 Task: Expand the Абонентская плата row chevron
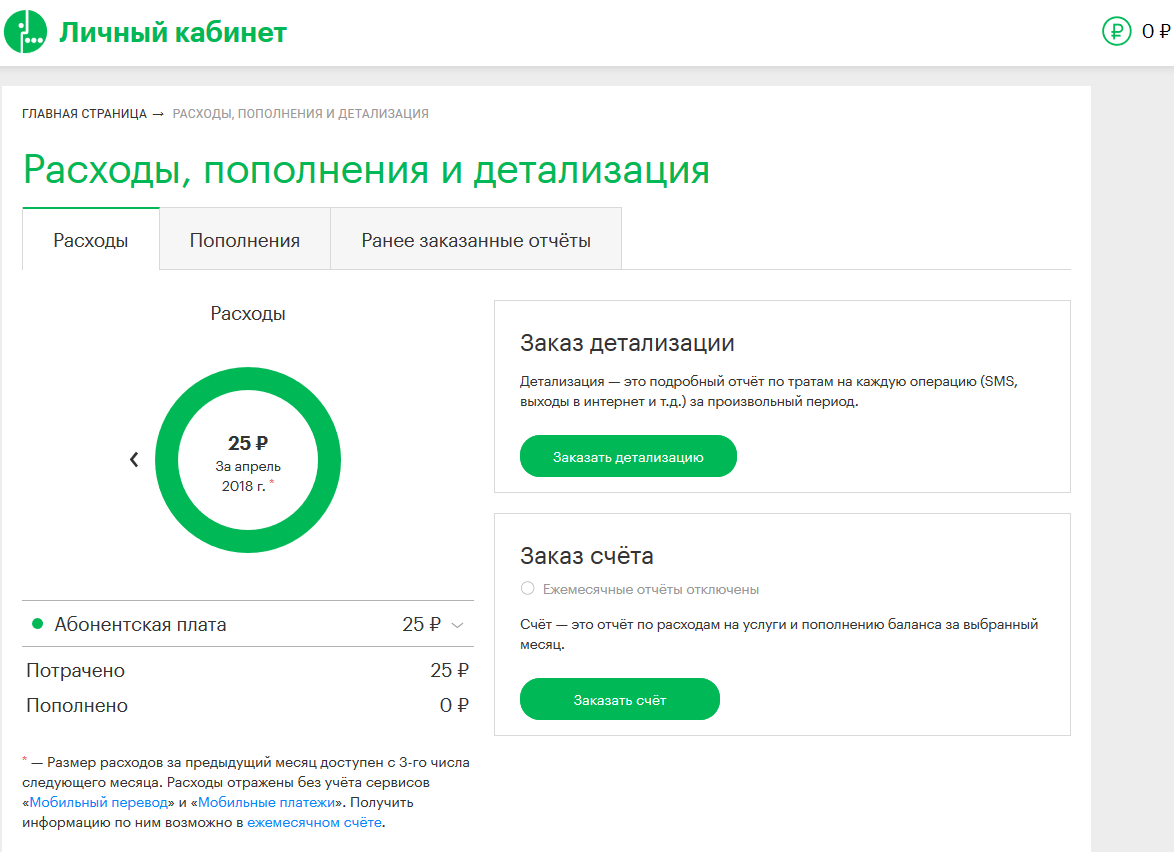click(458, 625)
